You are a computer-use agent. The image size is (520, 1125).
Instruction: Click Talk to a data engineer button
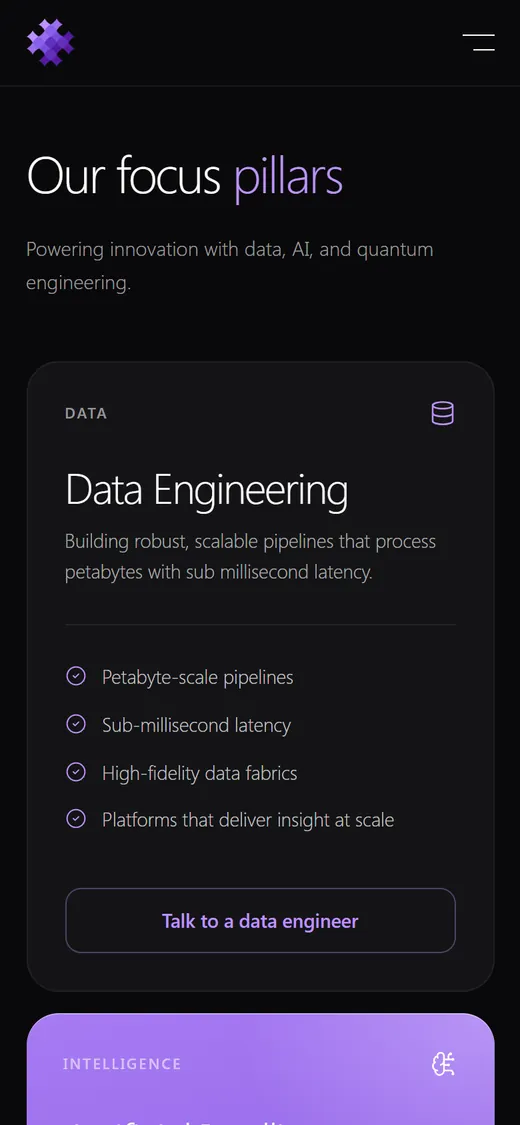point(260,921)
